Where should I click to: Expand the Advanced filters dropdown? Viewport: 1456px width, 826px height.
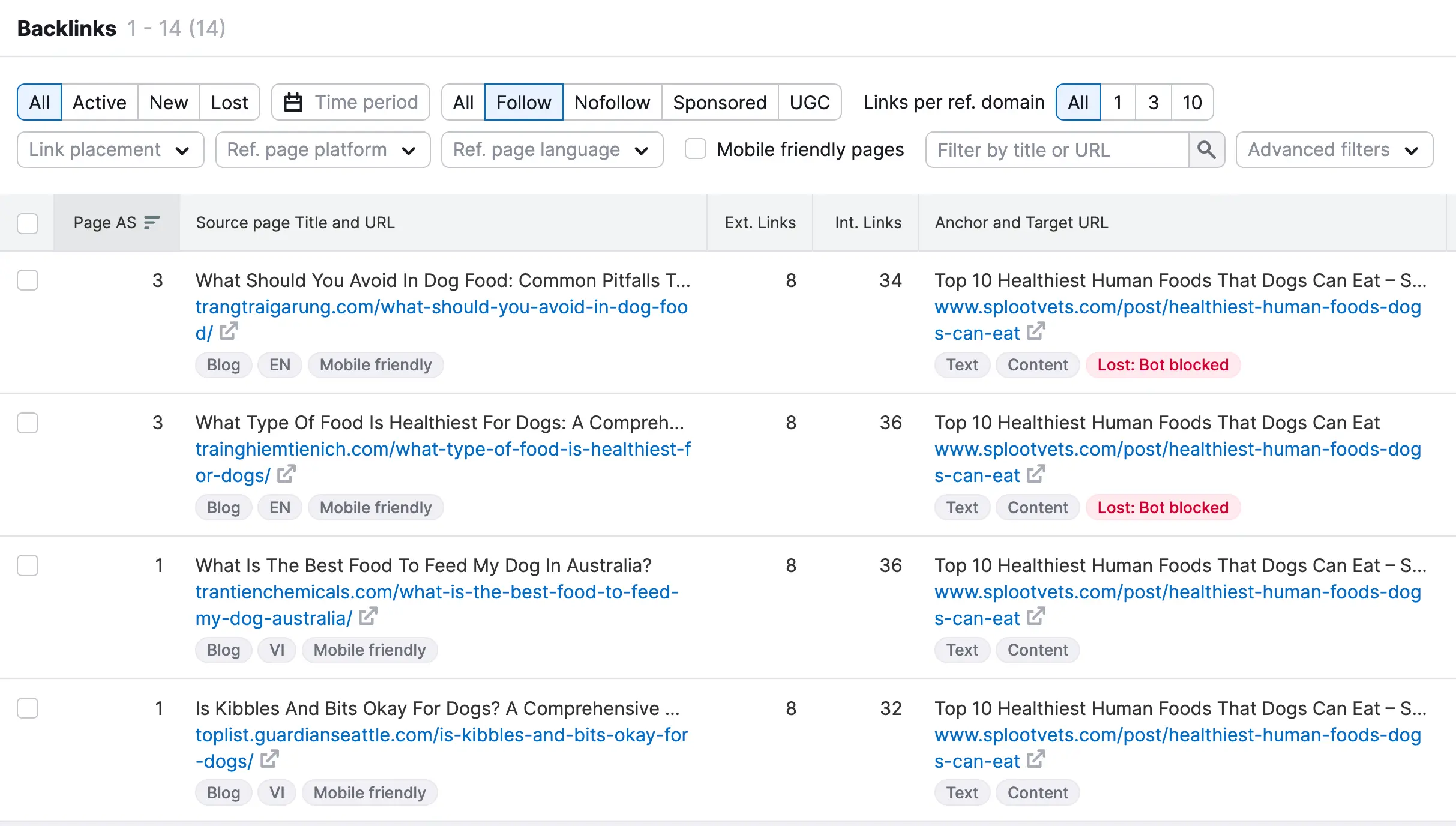[1334, 149]
